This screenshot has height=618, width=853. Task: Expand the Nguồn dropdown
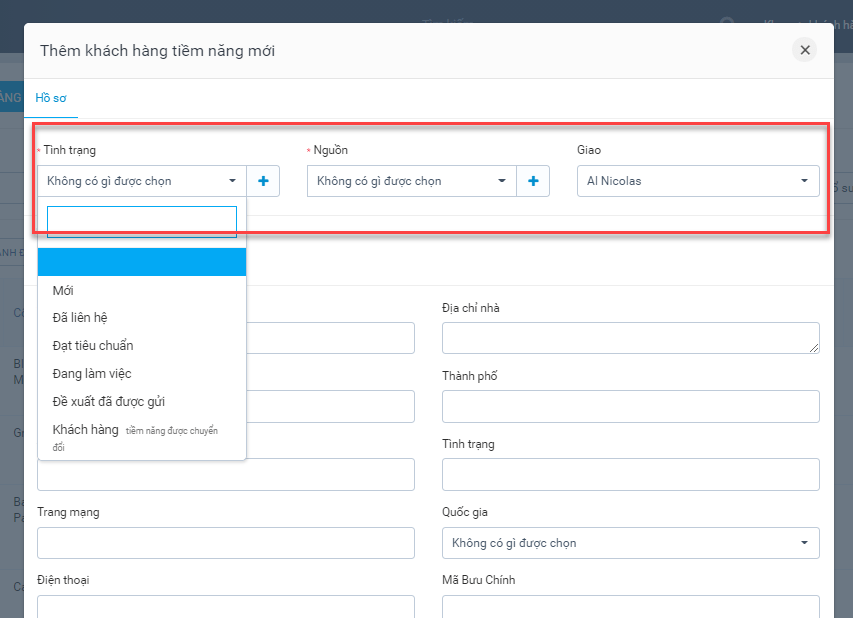click(412, 181)
